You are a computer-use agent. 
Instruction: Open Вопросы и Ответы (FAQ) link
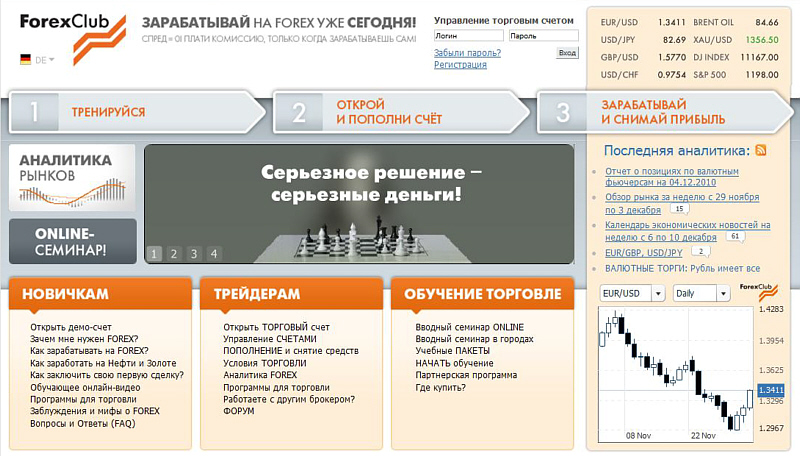pyautogui.click(x=83, y=423)
